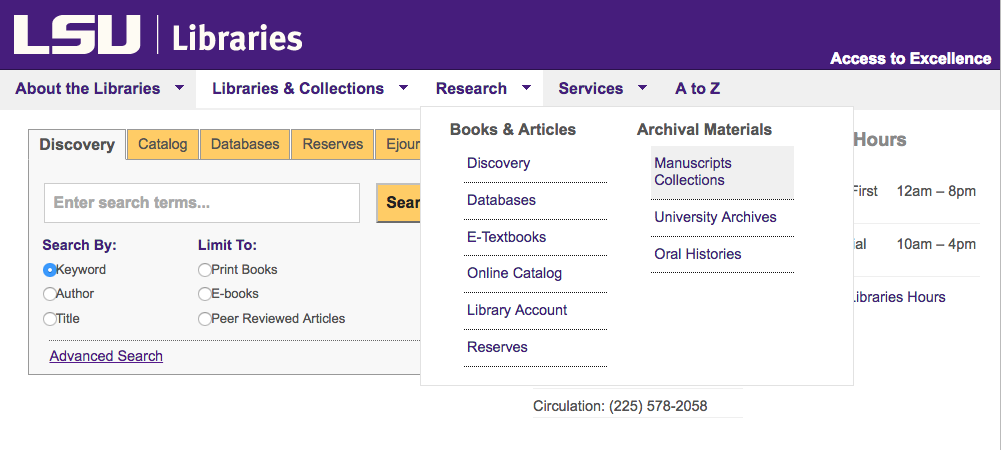Click the LSU logo

(77, 34)
